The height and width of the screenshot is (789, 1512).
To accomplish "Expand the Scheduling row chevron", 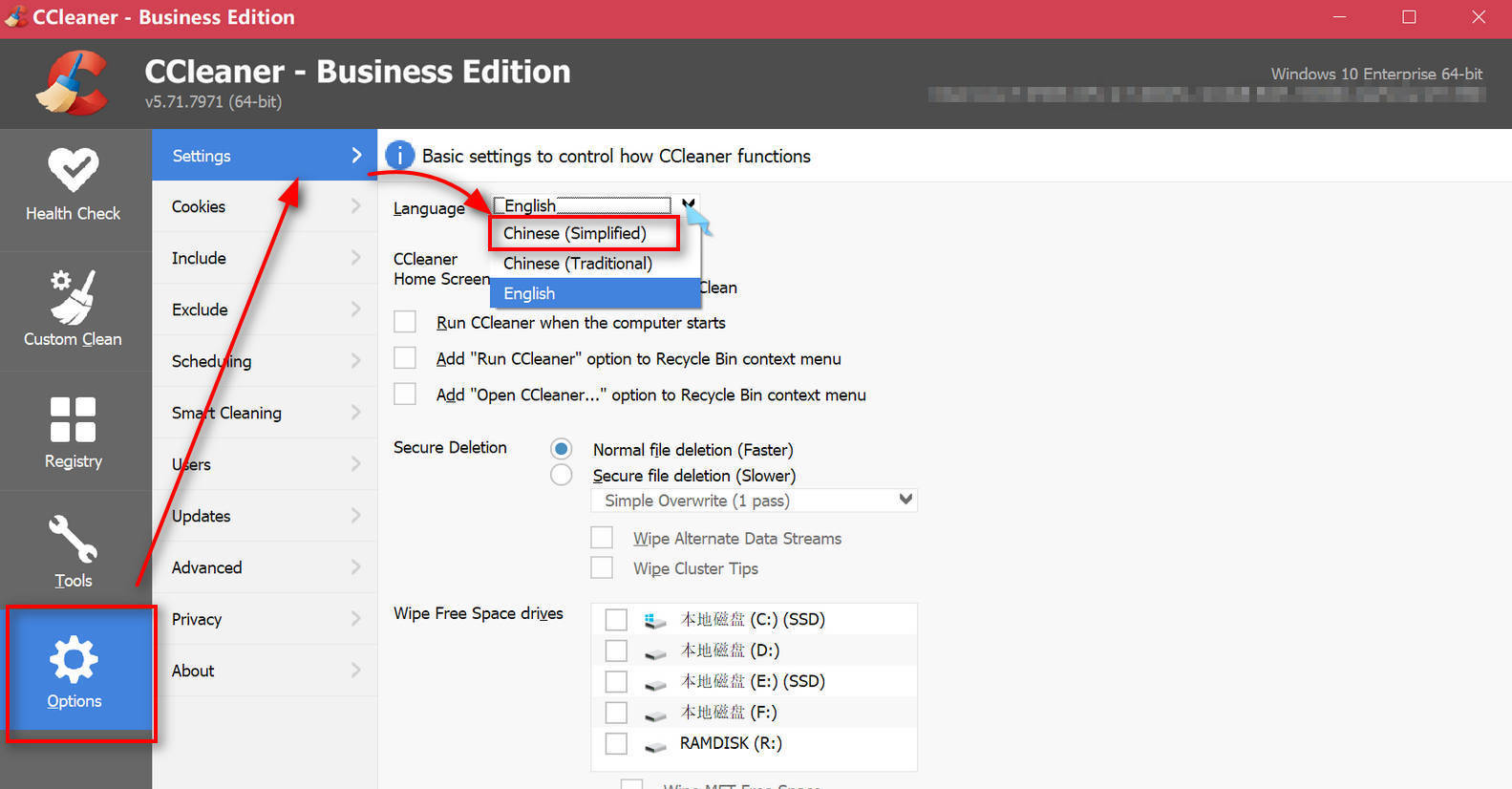I will coord(355,361).
